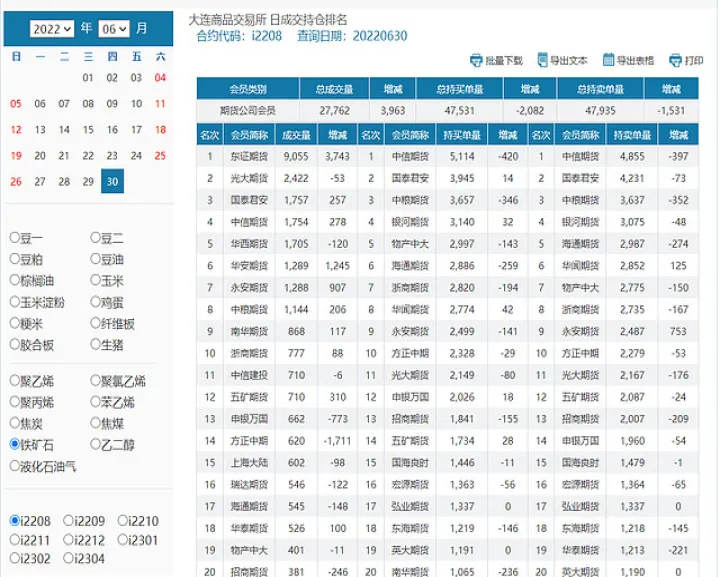Click the query date text 20220630

click(380, 36)
